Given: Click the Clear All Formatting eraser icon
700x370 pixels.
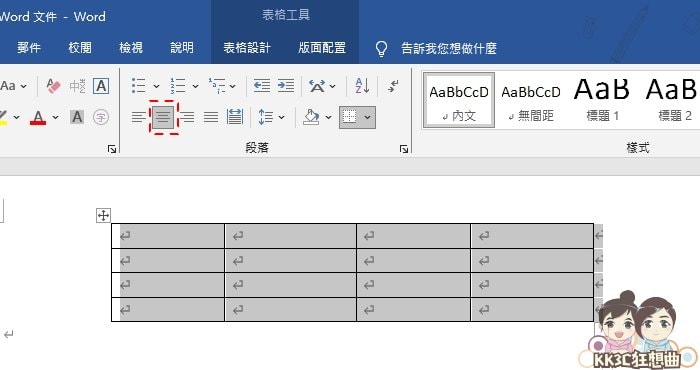Looking at the screenshot, I should 53,85.
